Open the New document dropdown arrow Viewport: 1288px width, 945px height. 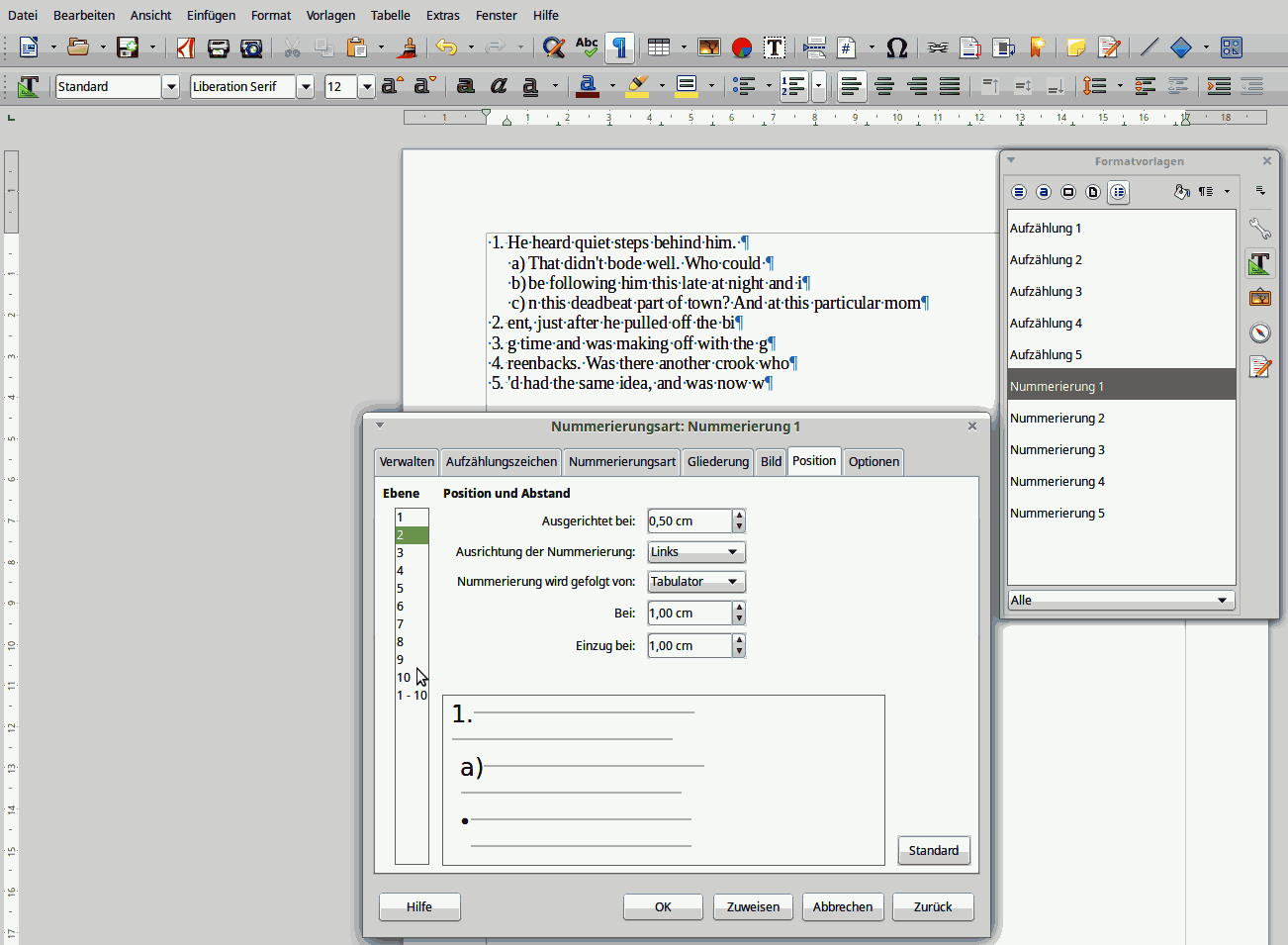pos(53,47)
